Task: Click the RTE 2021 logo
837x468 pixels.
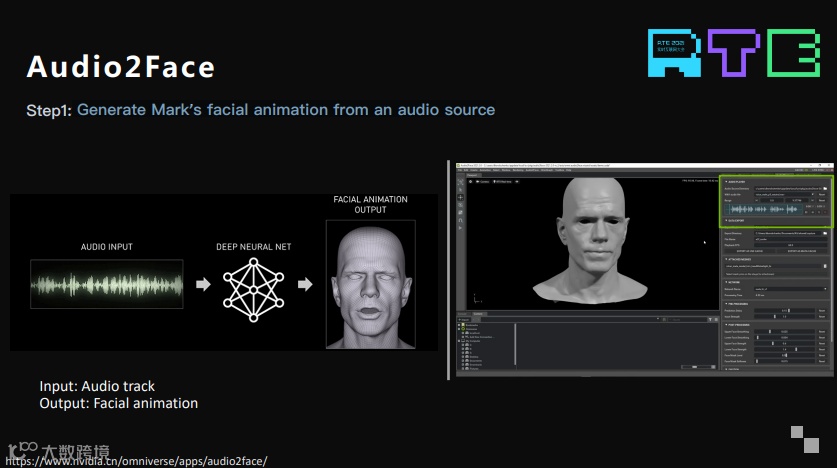Action: [733, 53]
